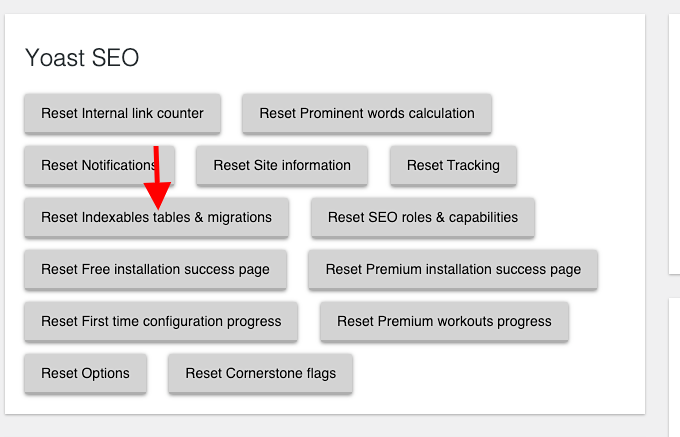Select the Reset Notifications button
This screenshot has width=680, height=437.
[99, 165]
